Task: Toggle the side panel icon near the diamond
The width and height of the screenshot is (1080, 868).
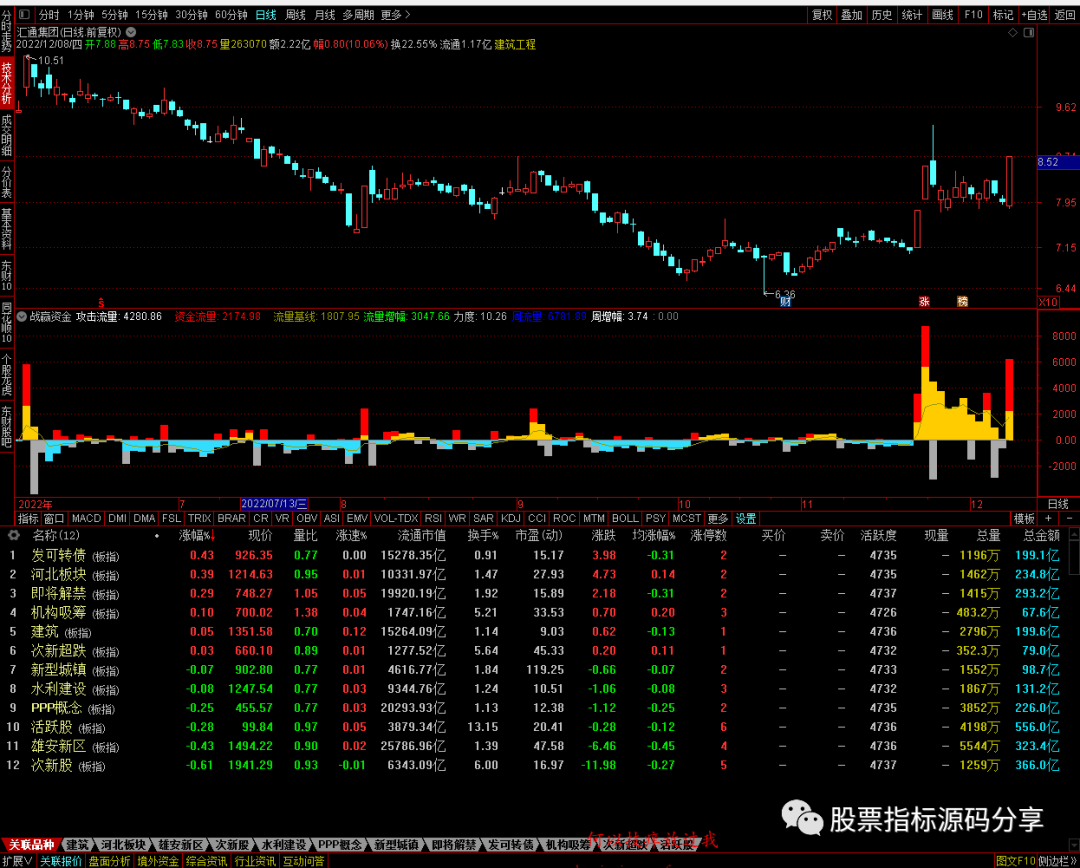Action: 1029,32
